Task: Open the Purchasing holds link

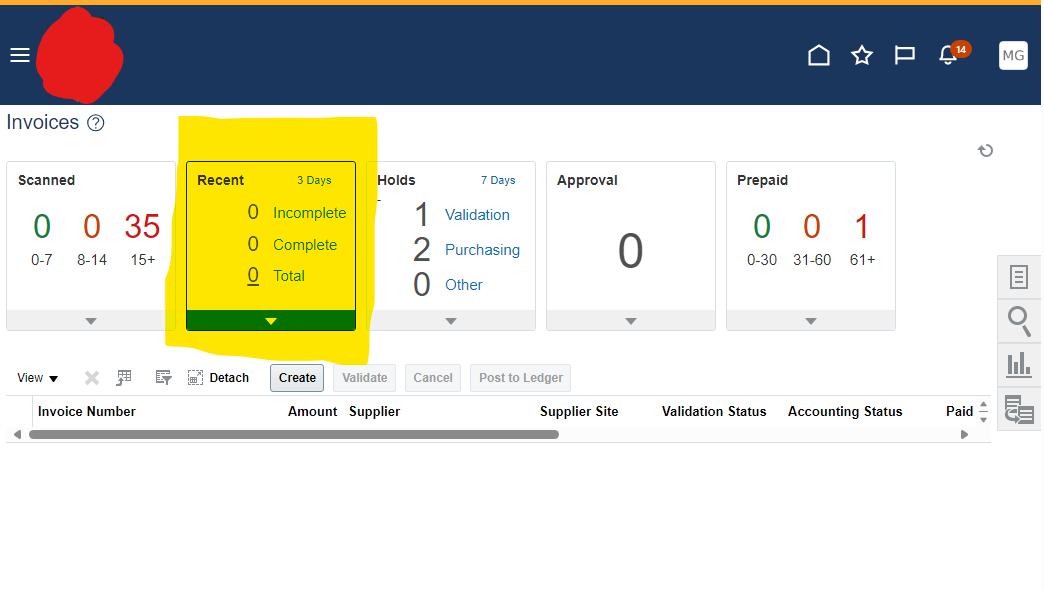Action: point(482,249)
